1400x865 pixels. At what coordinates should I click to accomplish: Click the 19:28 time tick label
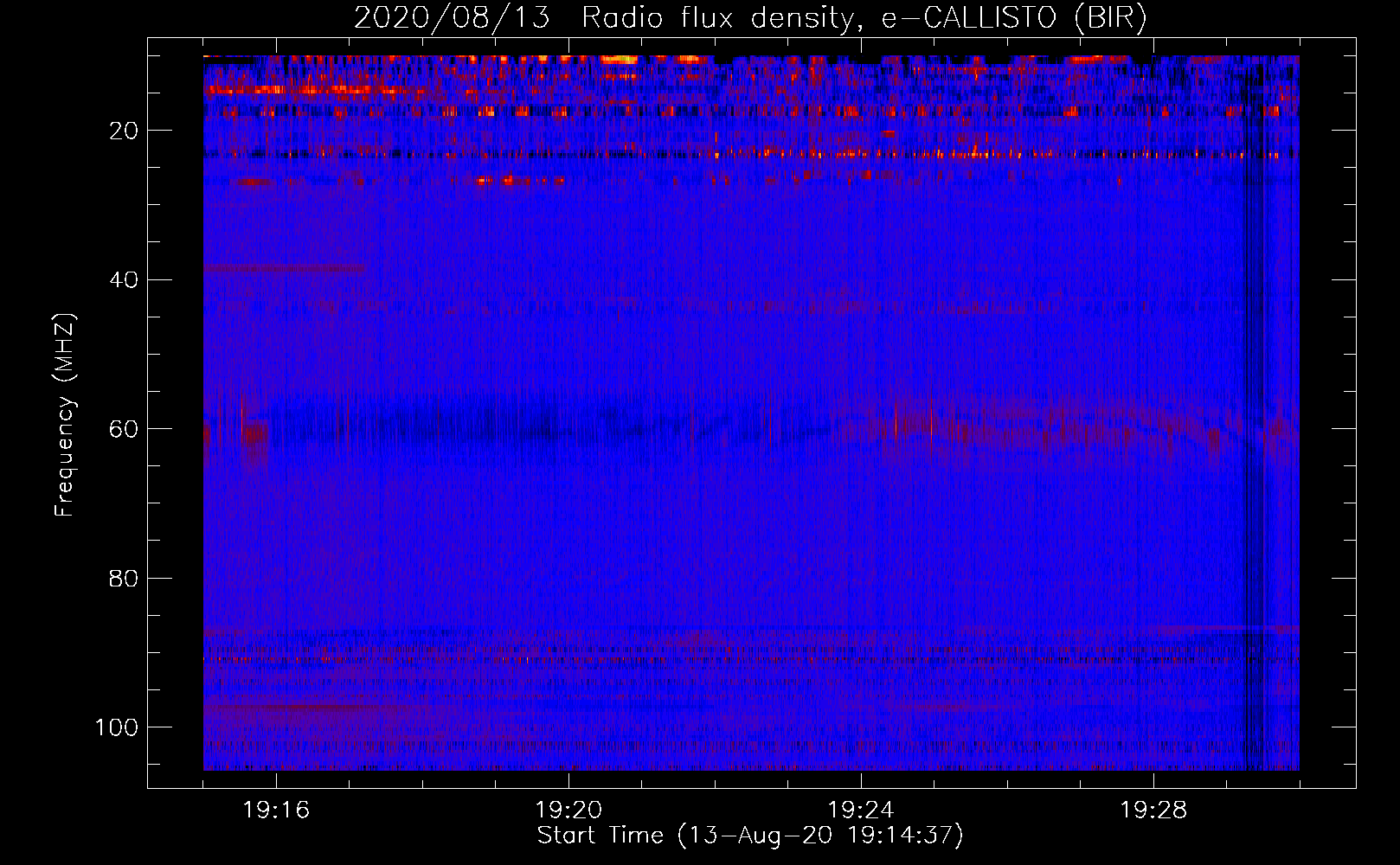coord(1153,811)
